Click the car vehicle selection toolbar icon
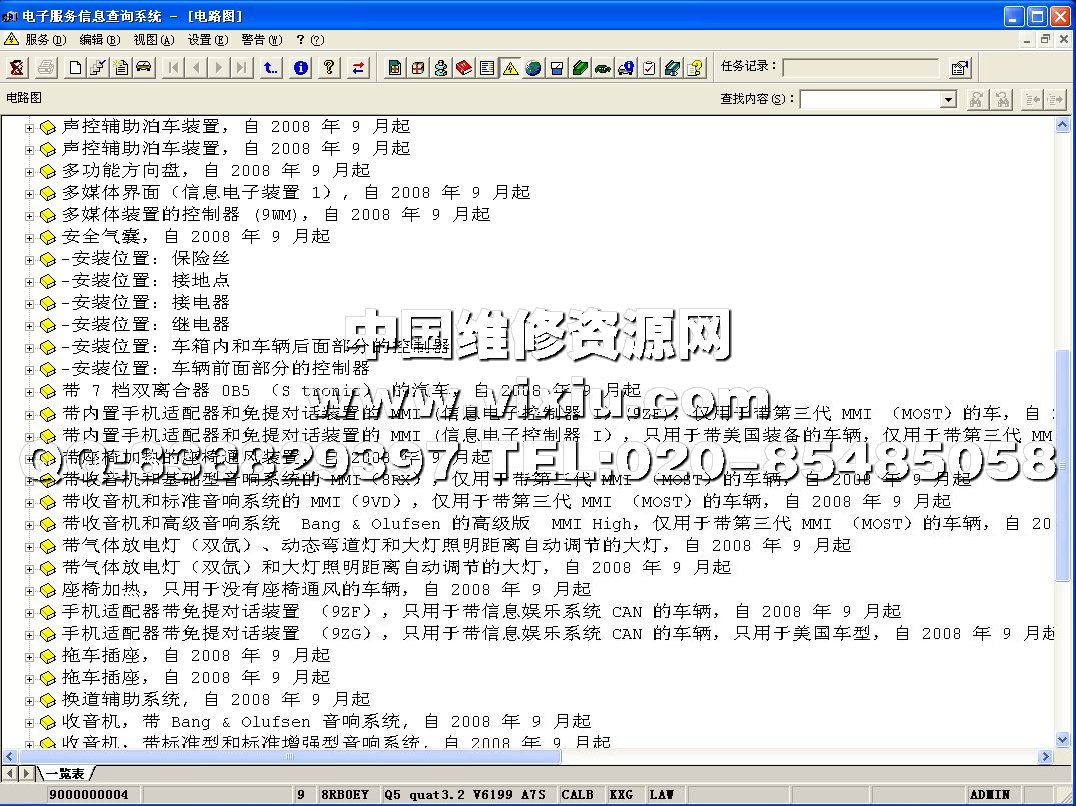The height and width of the screenshot is (806, 1076). [144, 68]
